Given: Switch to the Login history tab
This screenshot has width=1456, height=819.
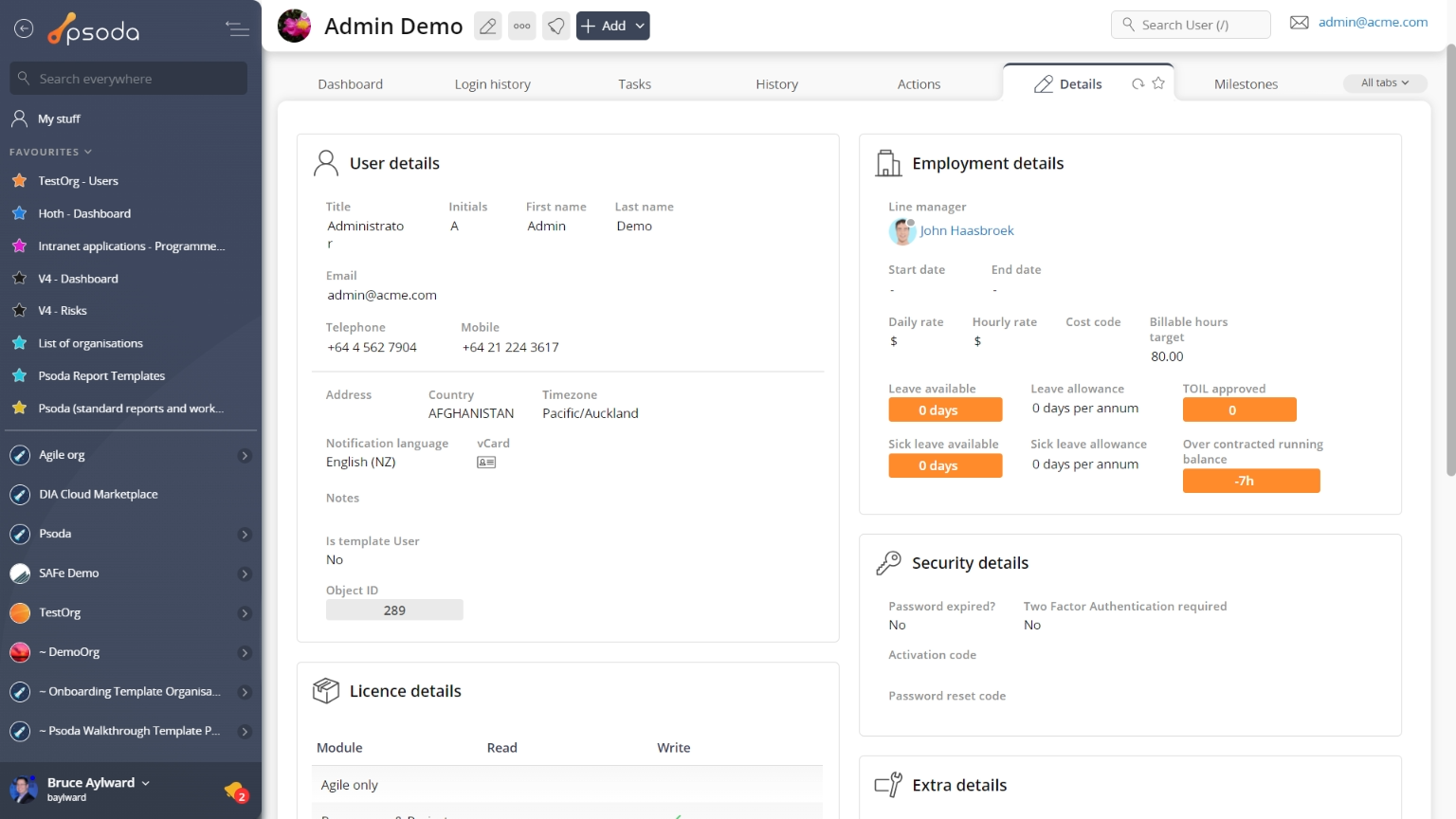Looking at the screenshot, I should [x=492, y=84].
